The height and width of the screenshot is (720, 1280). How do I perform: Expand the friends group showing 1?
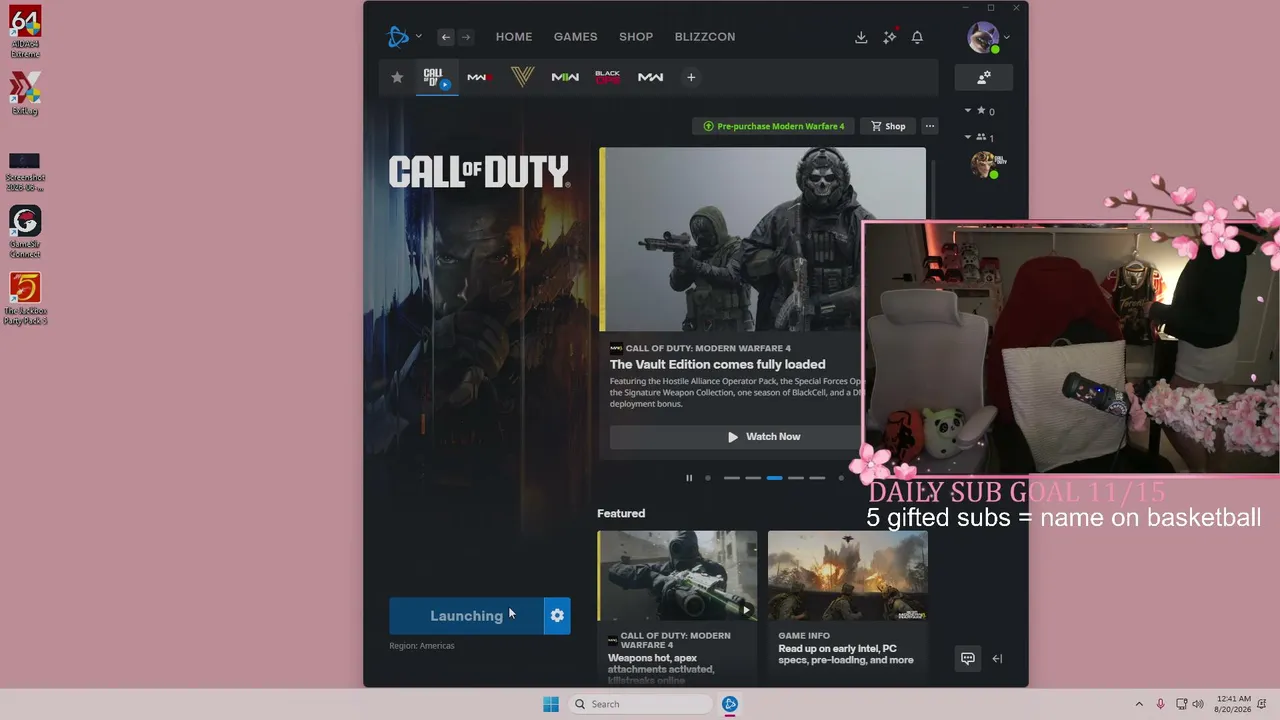coord(980,137)
